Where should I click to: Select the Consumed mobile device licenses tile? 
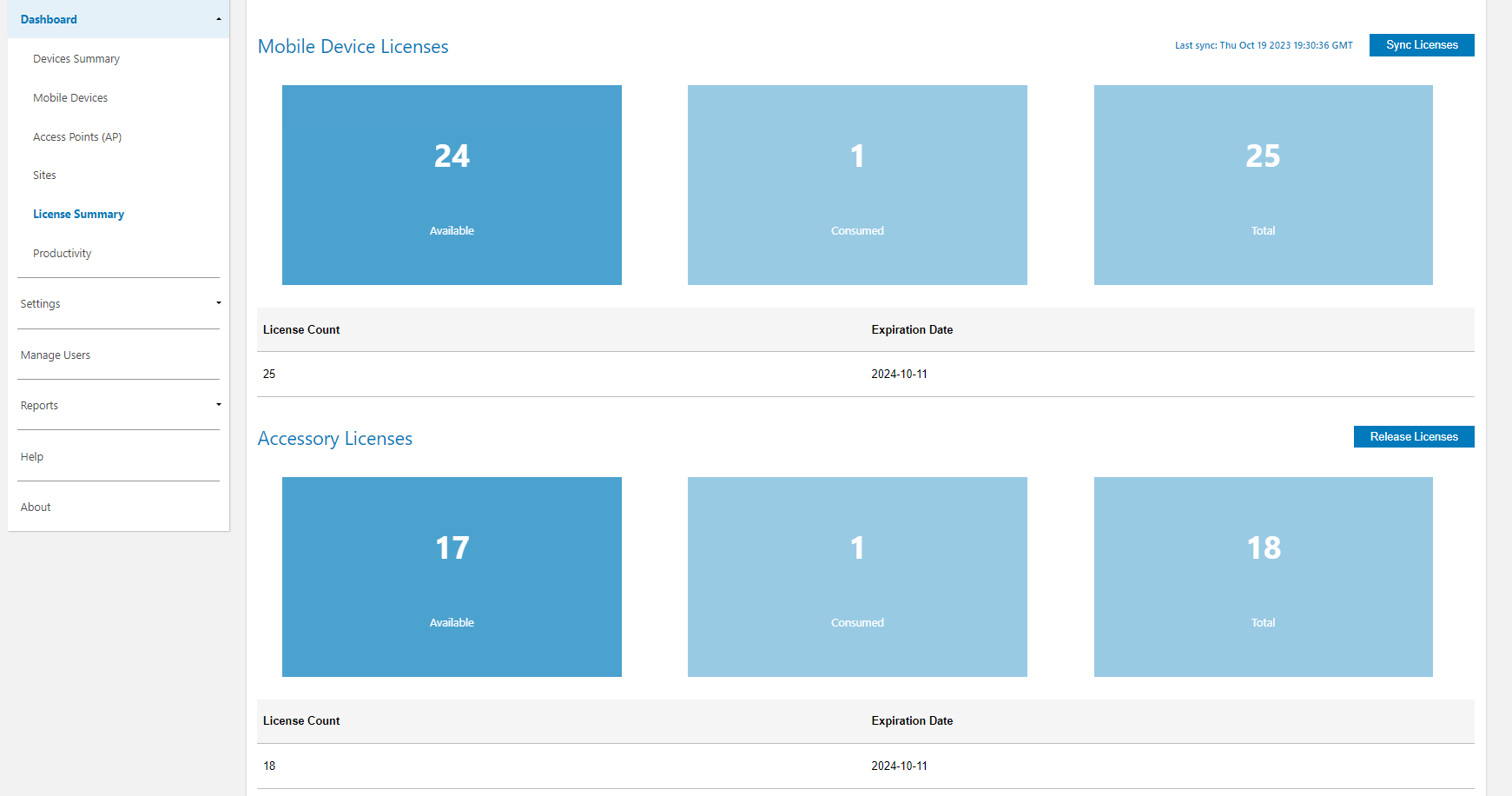856,184
